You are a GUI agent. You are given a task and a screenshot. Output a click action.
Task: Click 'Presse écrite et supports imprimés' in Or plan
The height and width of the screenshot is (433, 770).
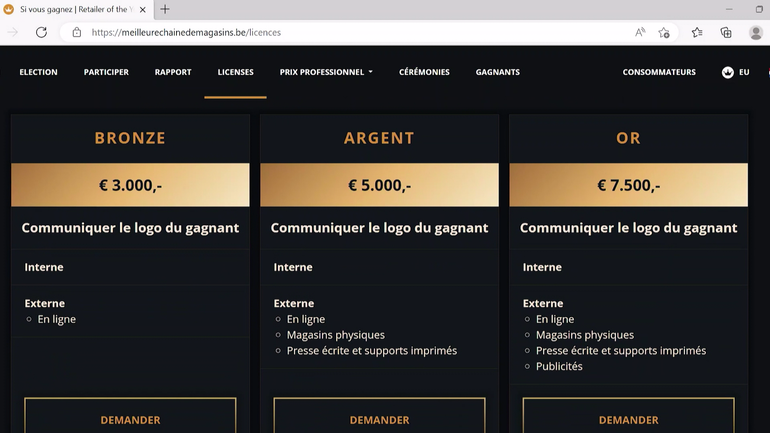tap(621, 351)
